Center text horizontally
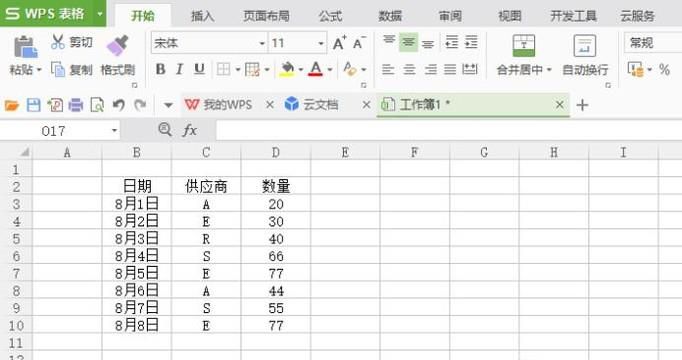Screen dimensions: 682x360 point(409,69)
